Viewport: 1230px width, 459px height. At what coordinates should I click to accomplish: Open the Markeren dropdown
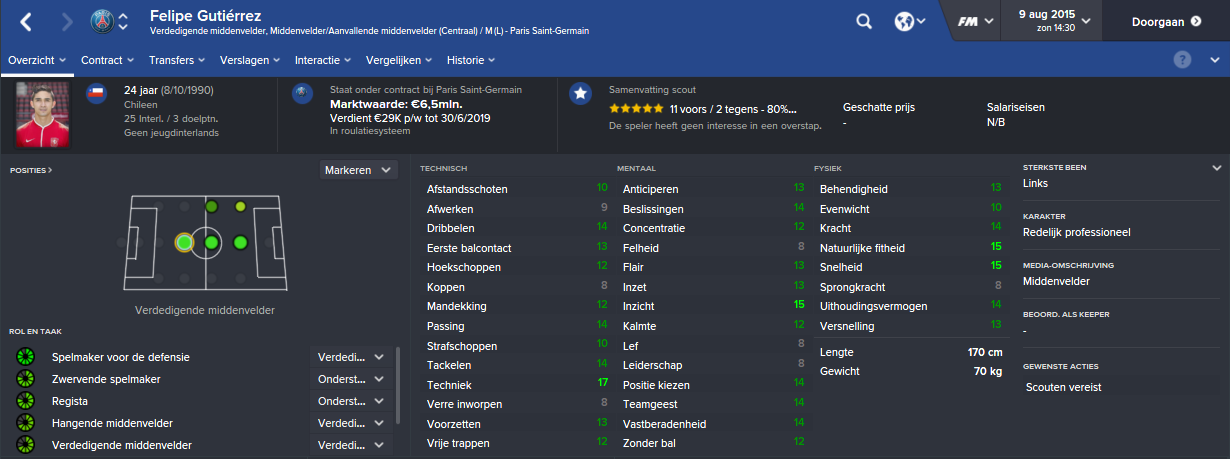tap(359, 170)
